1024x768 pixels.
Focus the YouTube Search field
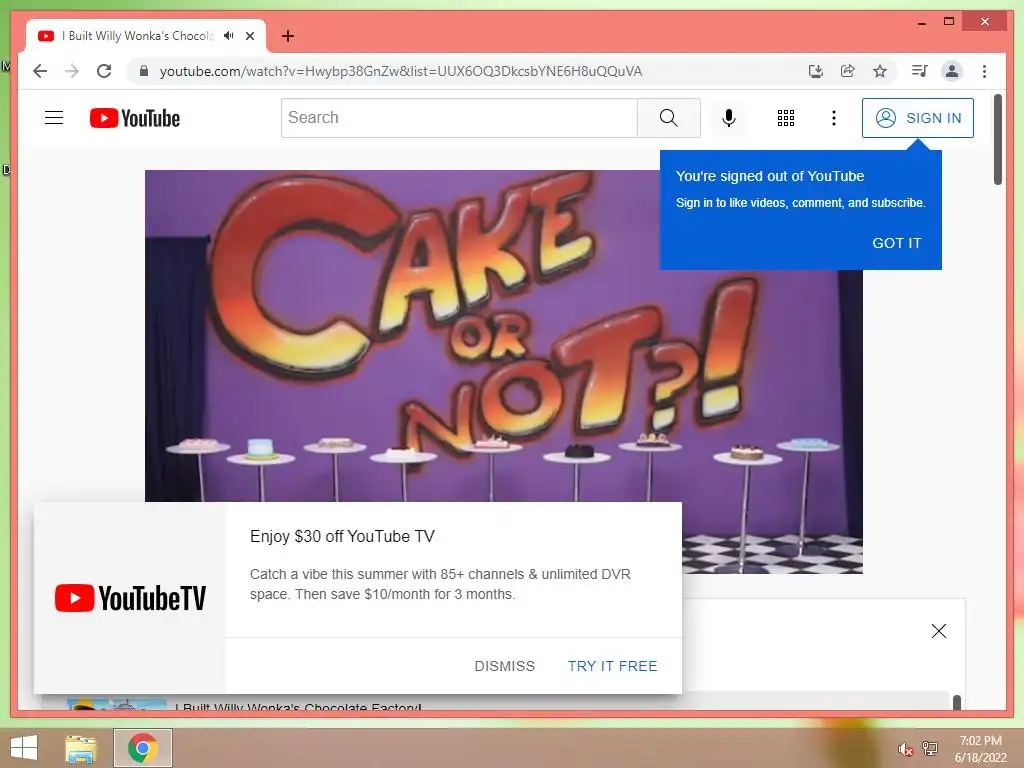[x=459, y=118]
